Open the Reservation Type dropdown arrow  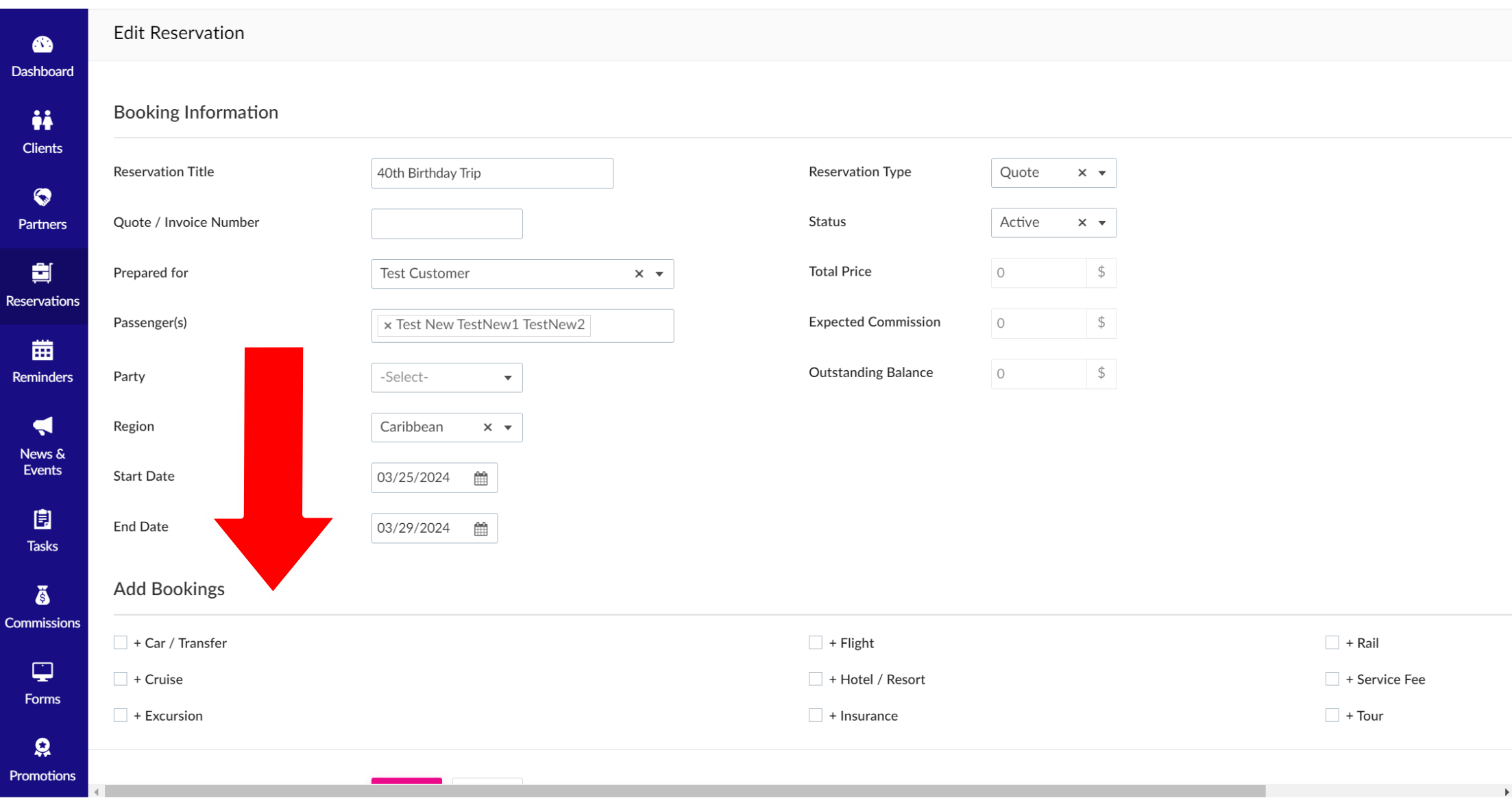pos(1102,173)
